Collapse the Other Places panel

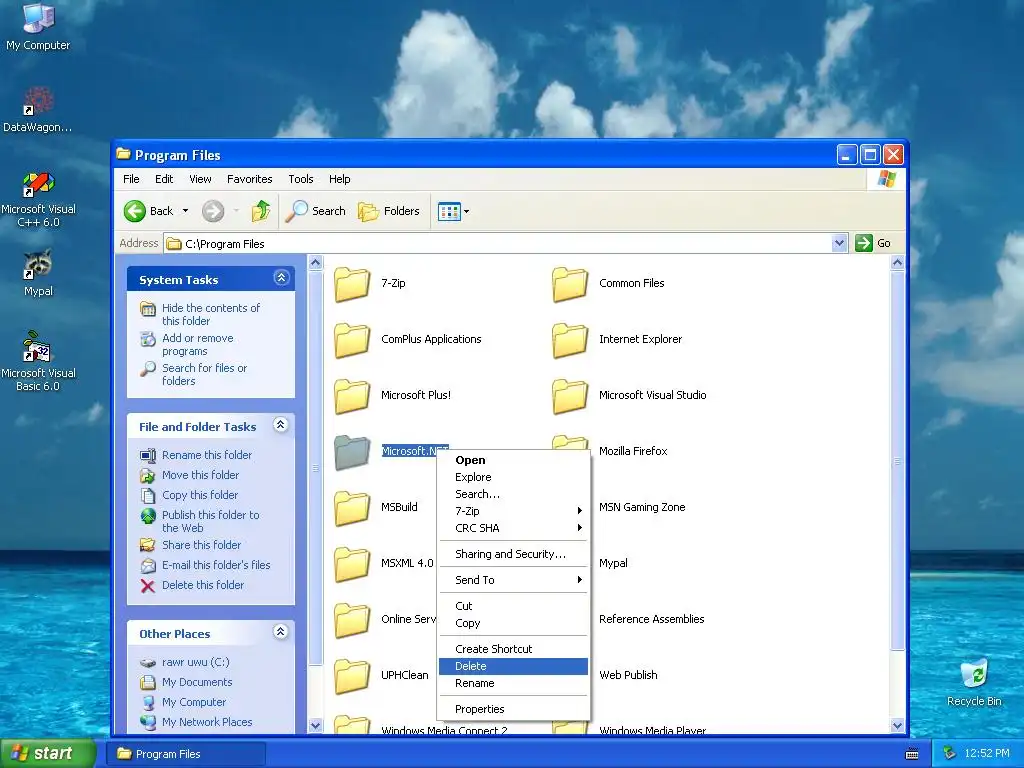click(281, 632)
